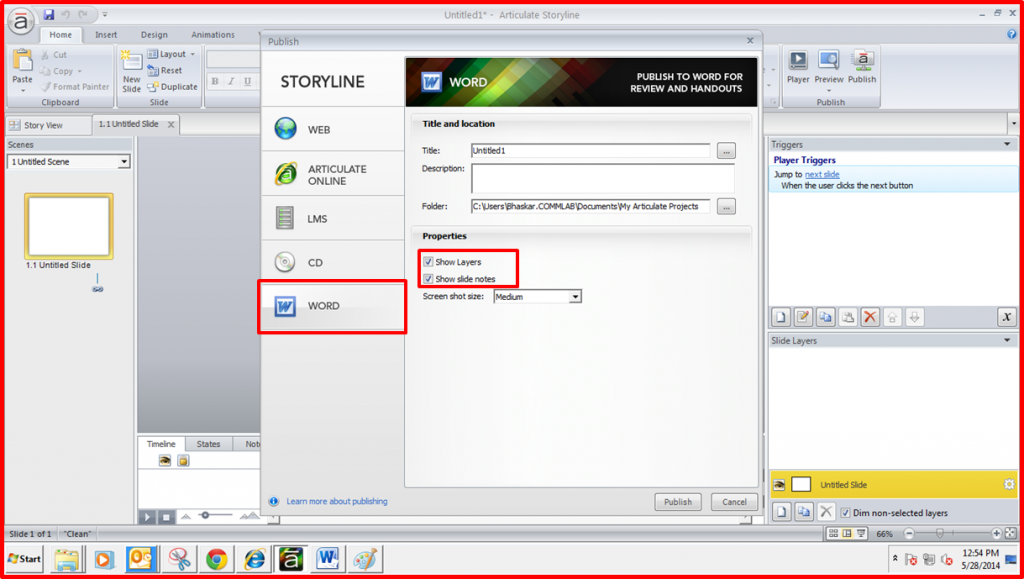Screen dimensions: 1024x579
Task: Stop the timeline playback
Action: click(166, 517)
